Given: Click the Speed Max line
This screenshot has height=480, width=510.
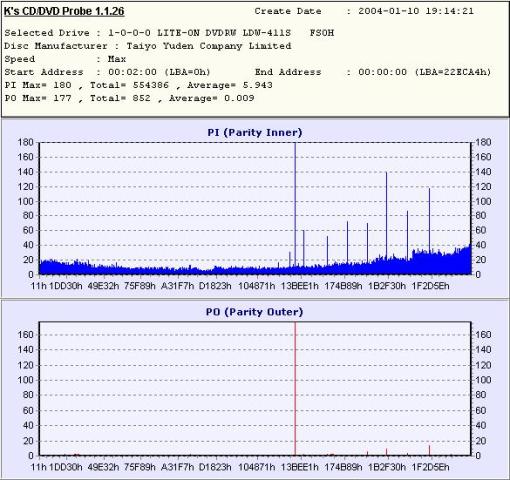Looking at the screenshot, I should (x=65, y=59).
